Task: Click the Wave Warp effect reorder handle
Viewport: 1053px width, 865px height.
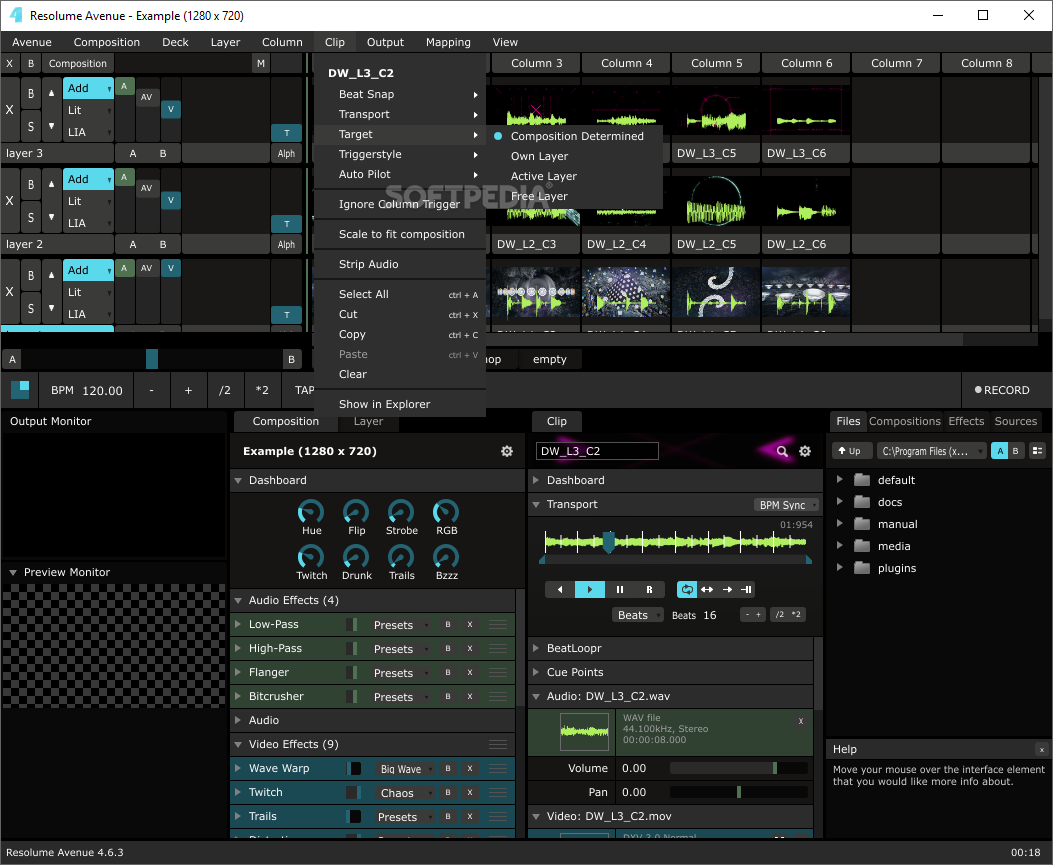Action: coord(498,768)
